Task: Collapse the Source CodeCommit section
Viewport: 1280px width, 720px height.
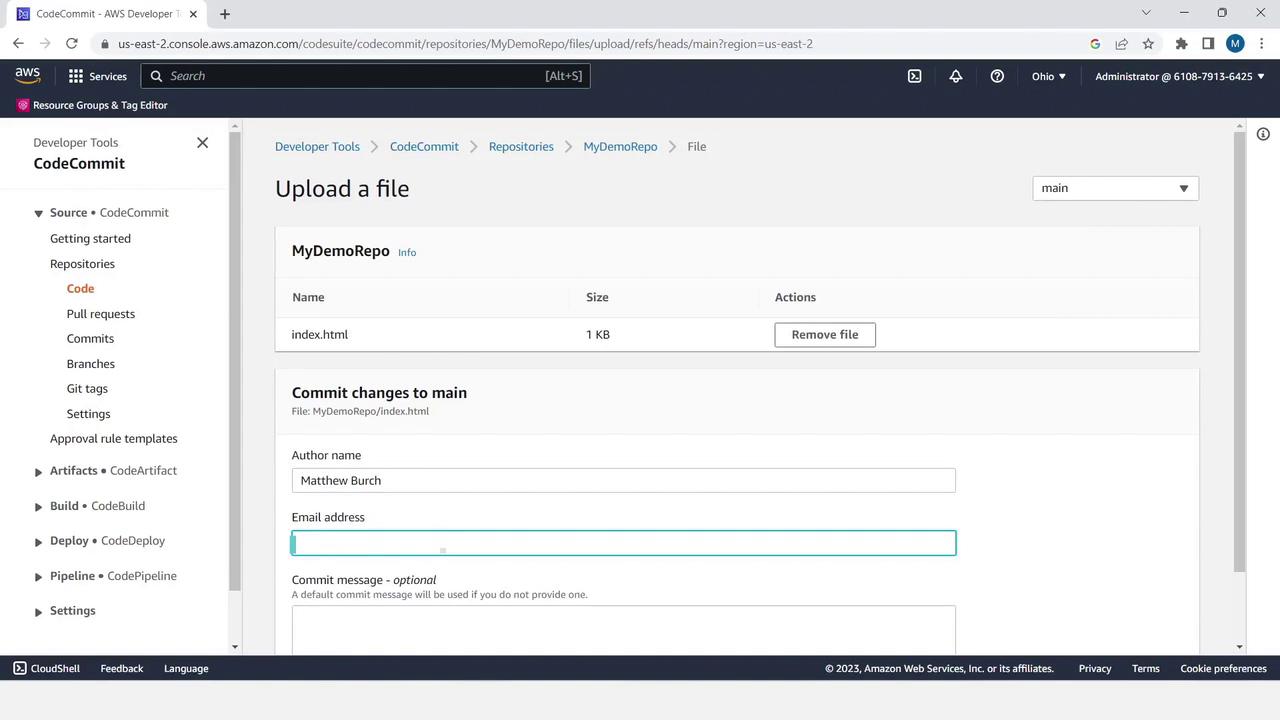Action: [x=38, y=213]
